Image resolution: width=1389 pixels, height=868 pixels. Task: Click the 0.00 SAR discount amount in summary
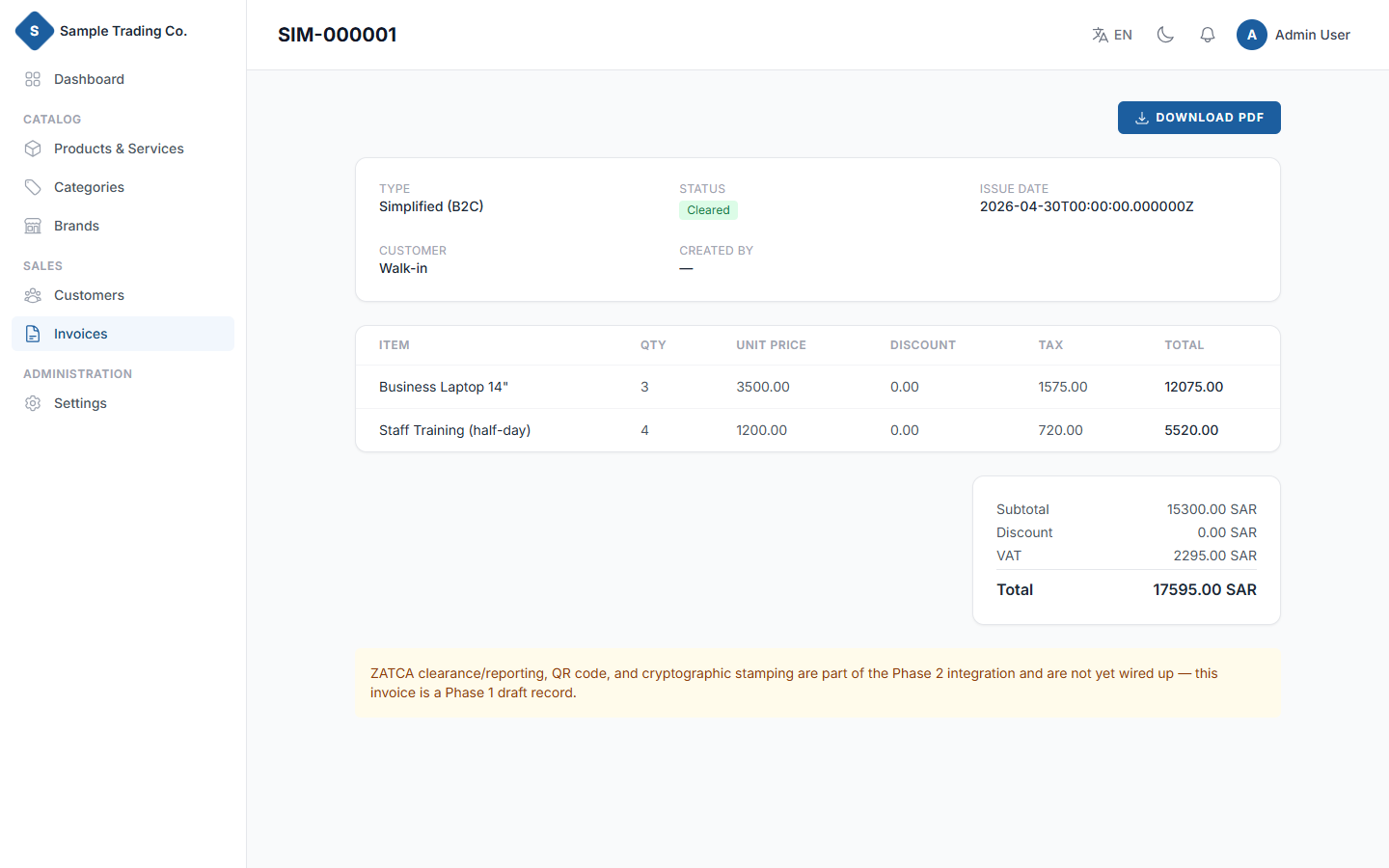[1227, 532]
